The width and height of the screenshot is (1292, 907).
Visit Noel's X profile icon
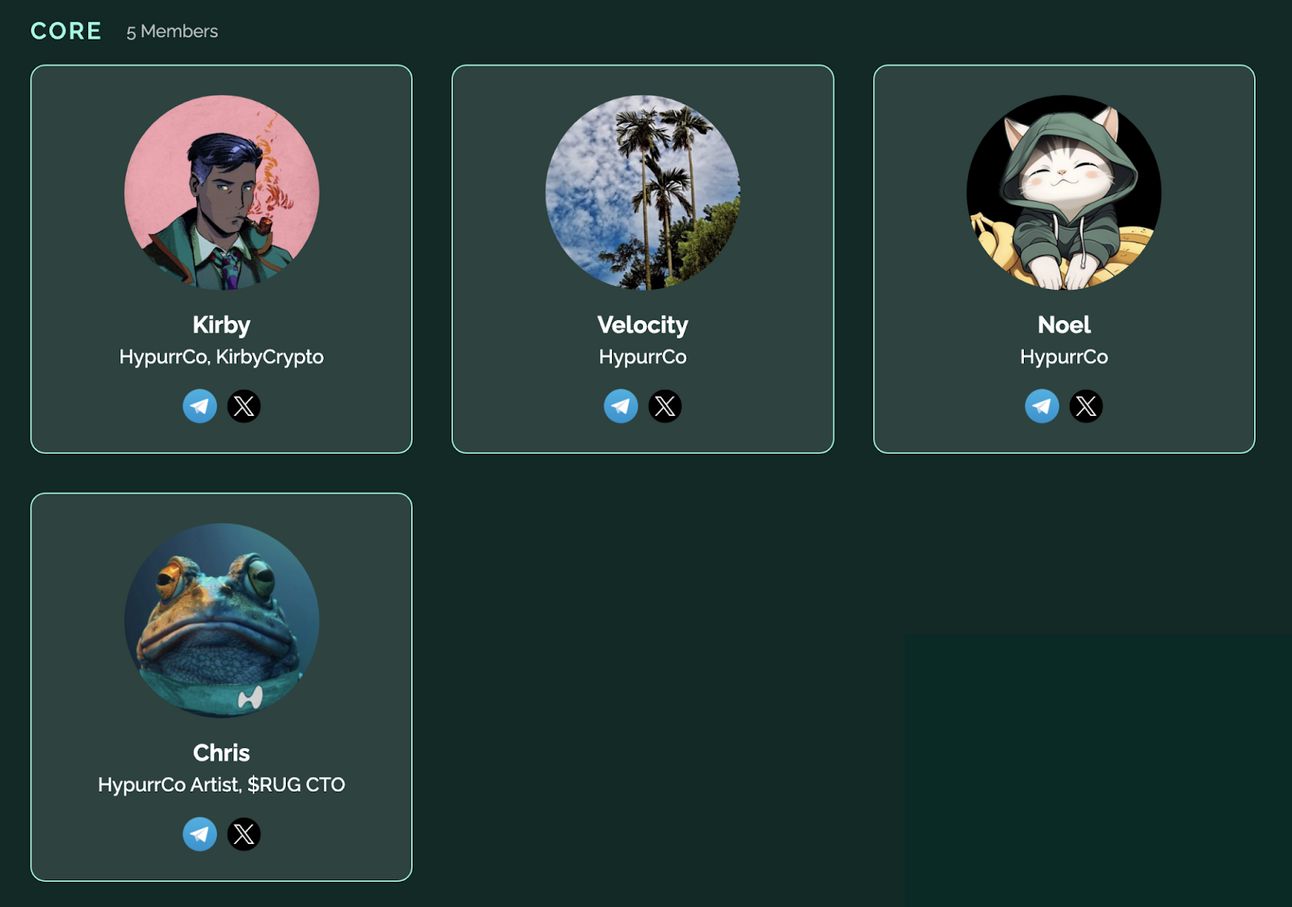click(x=1086, y=406)
